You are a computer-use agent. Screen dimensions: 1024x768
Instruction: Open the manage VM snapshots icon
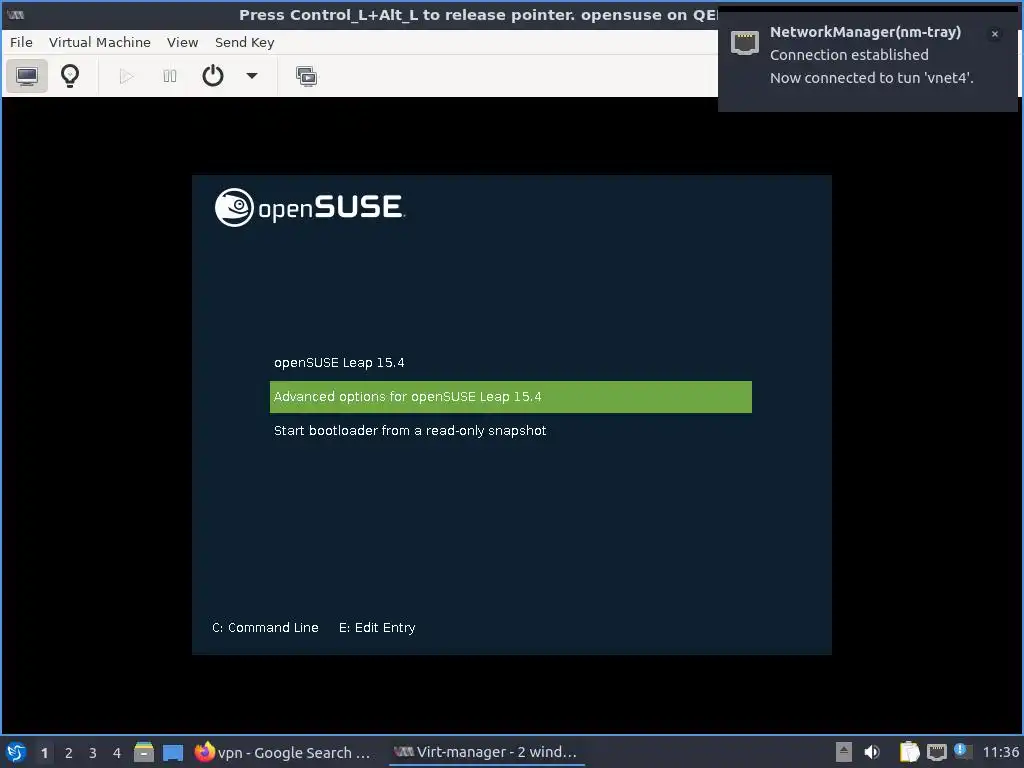306,76
